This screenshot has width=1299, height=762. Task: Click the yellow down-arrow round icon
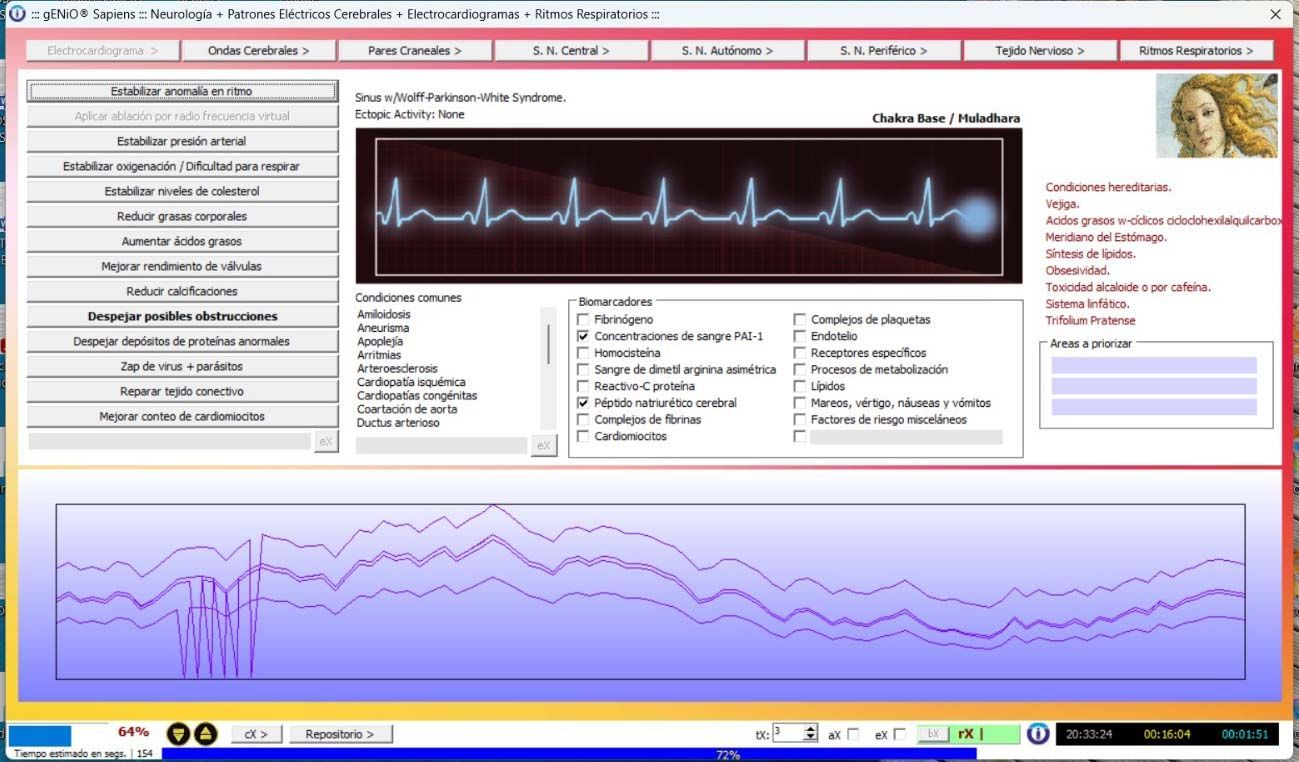pos(177,734)
